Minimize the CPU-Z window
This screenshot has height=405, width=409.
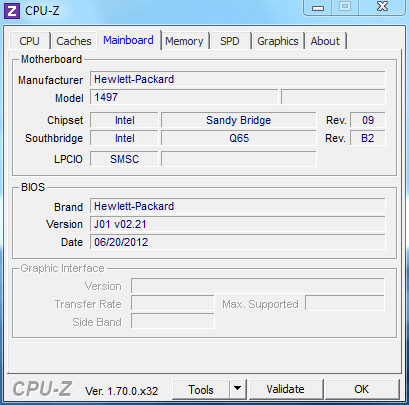pos(318,7)
